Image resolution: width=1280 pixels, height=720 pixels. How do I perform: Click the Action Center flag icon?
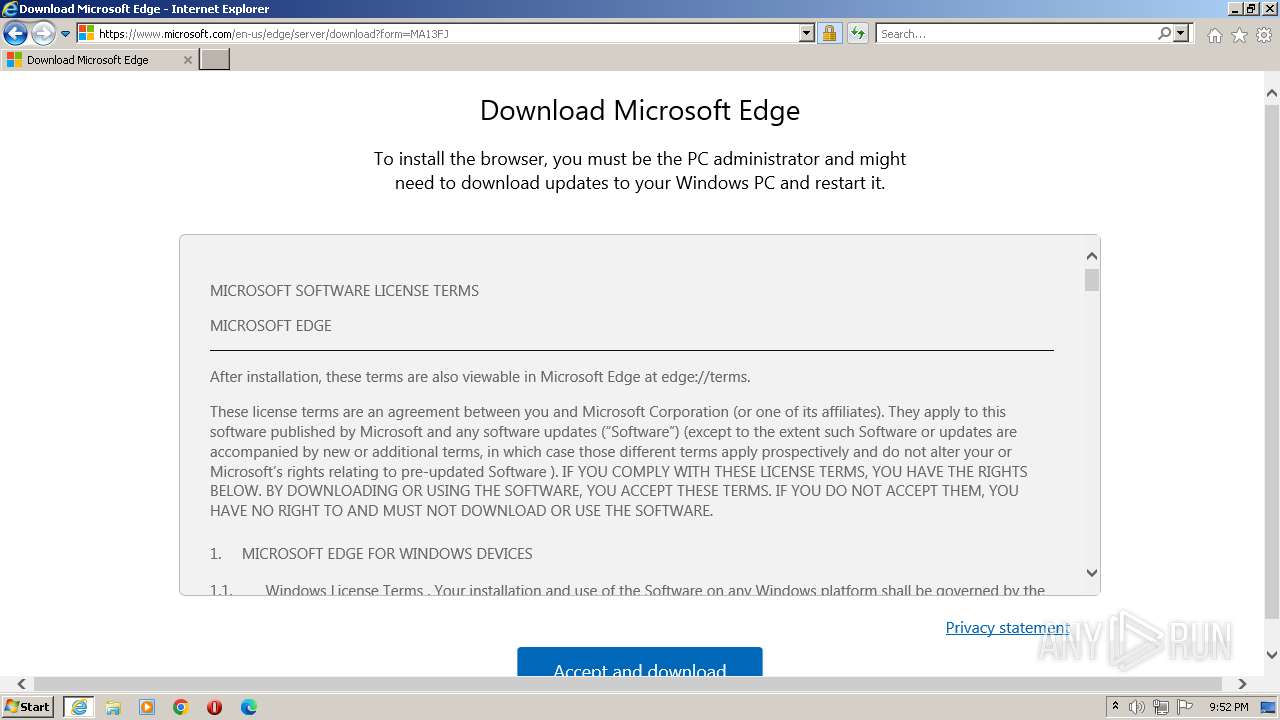click(1185, 707)
